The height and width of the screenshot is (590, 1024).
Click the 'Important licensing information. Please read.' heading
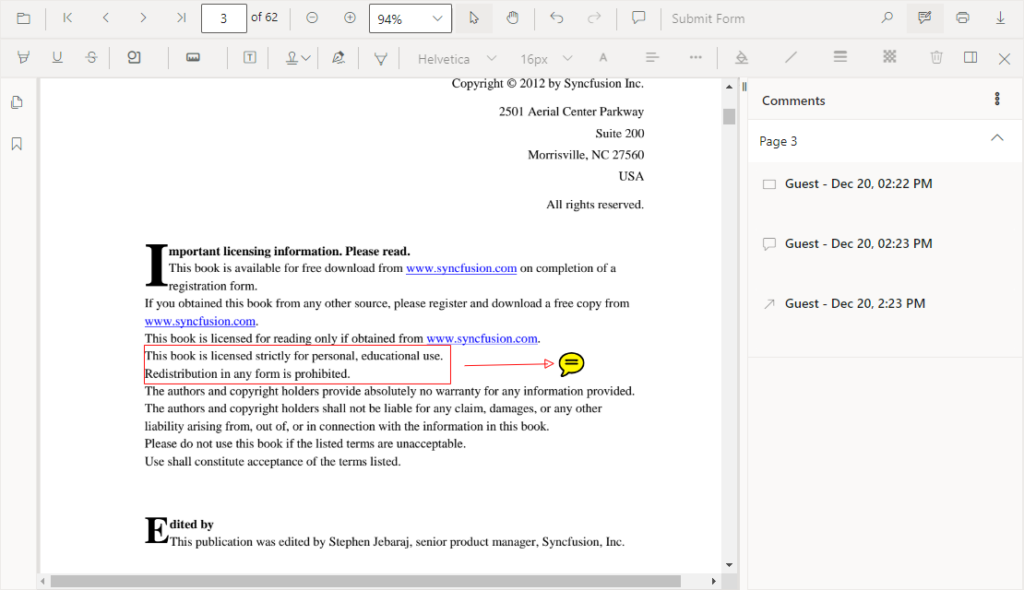click(x=289, y=251)
